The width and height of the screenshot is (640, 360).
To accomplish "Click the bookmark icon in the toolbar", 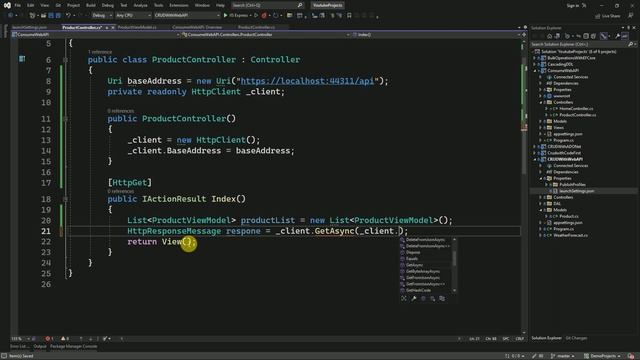I will click(x=349, y=16).
